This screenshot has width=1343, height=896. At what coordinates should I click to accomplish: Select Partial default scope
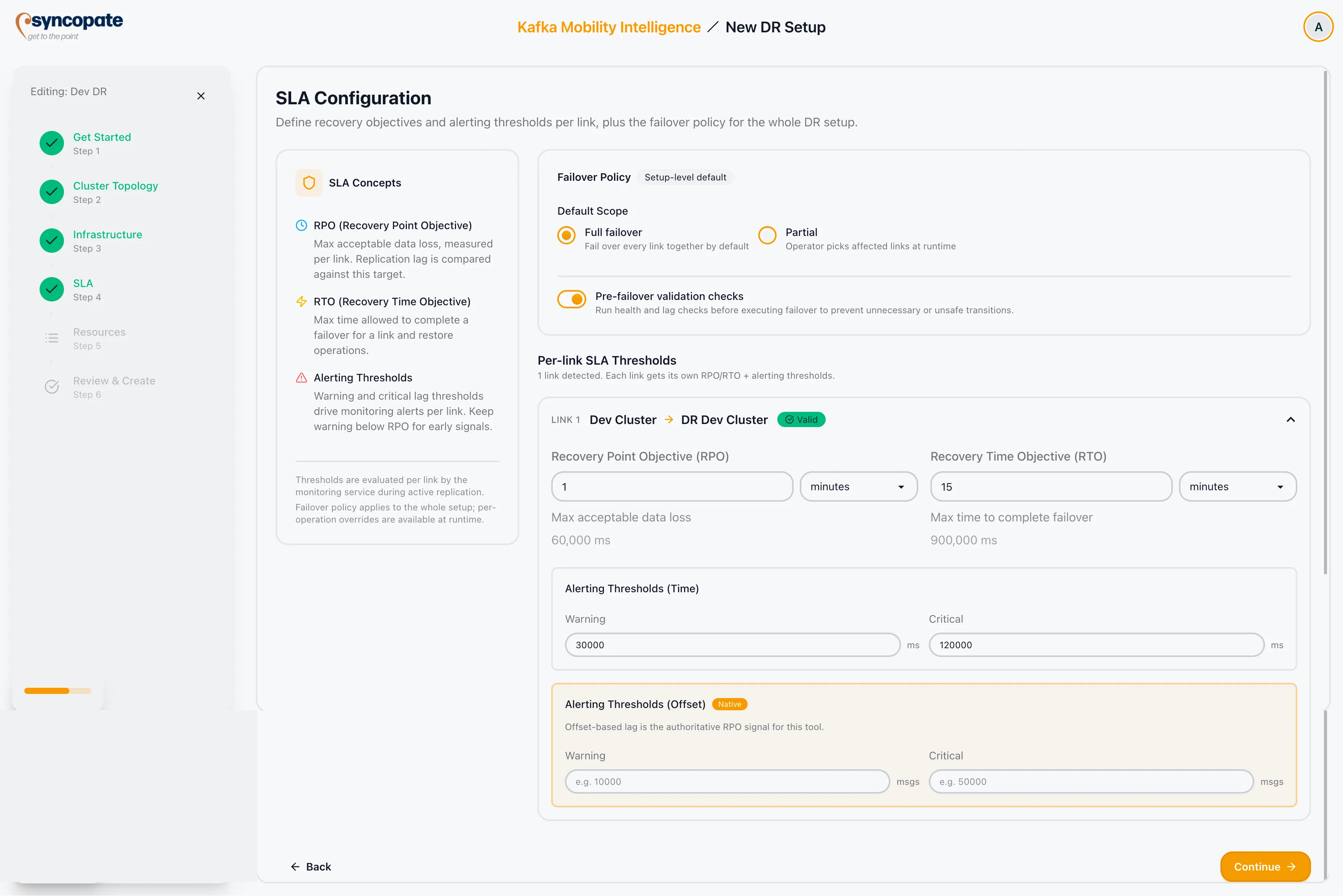(x=767, y=236)
